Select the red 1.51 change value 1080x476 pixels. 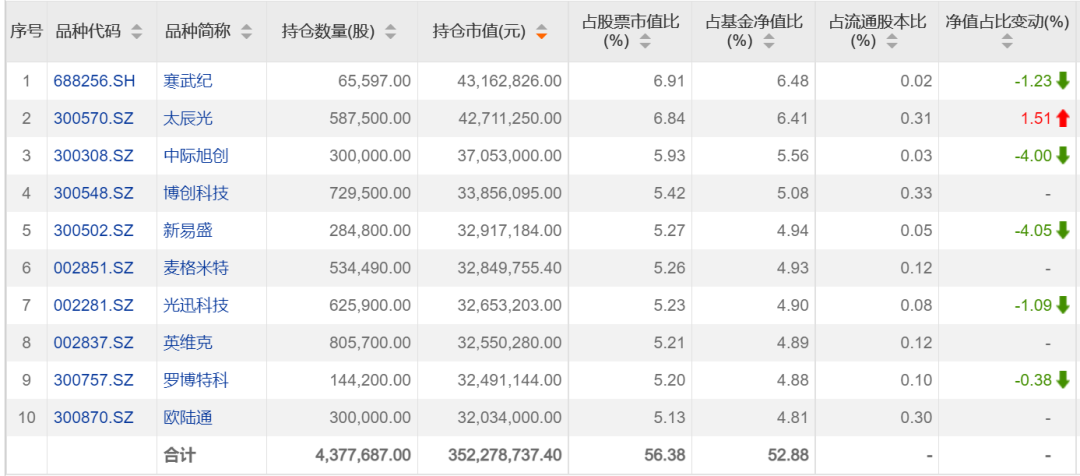1037,118
